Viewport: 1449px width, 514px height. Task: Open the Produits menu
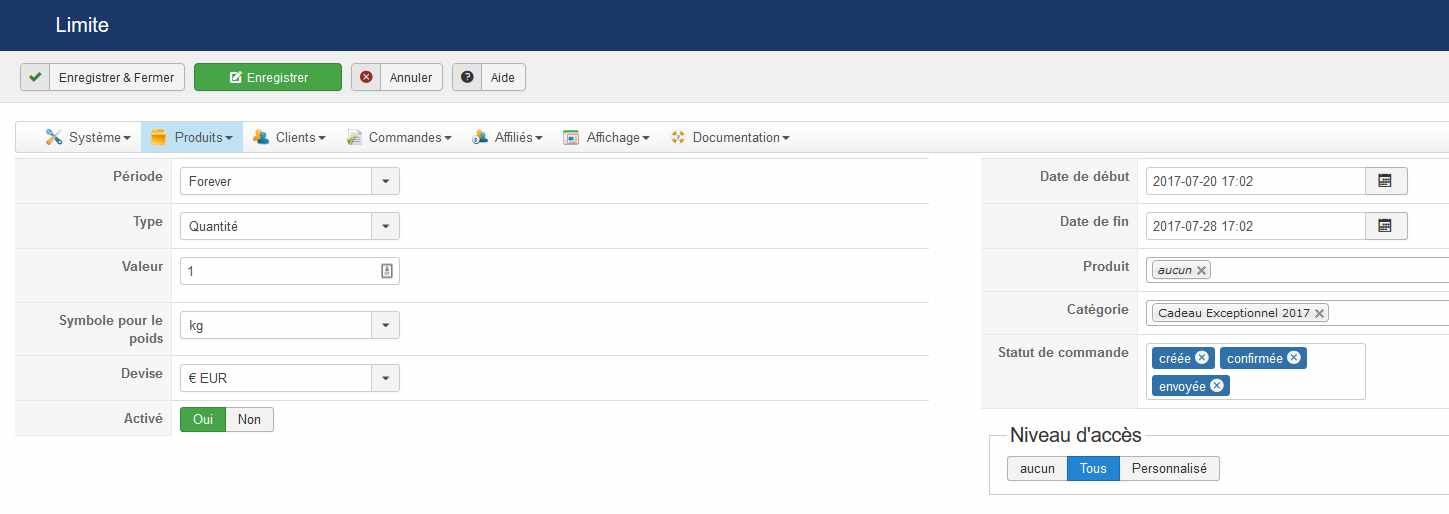tap(192, 137)
